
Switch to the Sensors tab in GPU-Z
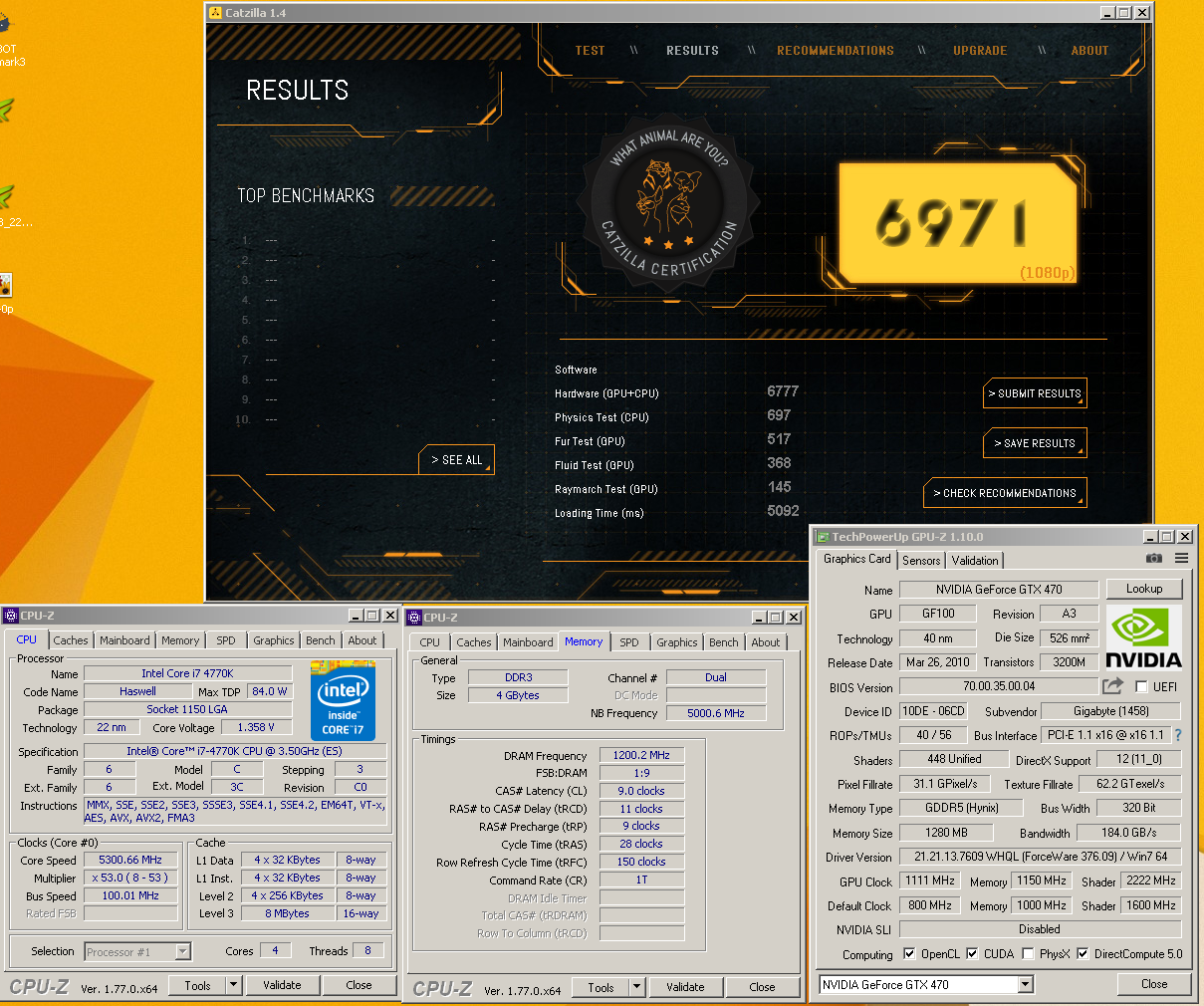click(921, 560)
